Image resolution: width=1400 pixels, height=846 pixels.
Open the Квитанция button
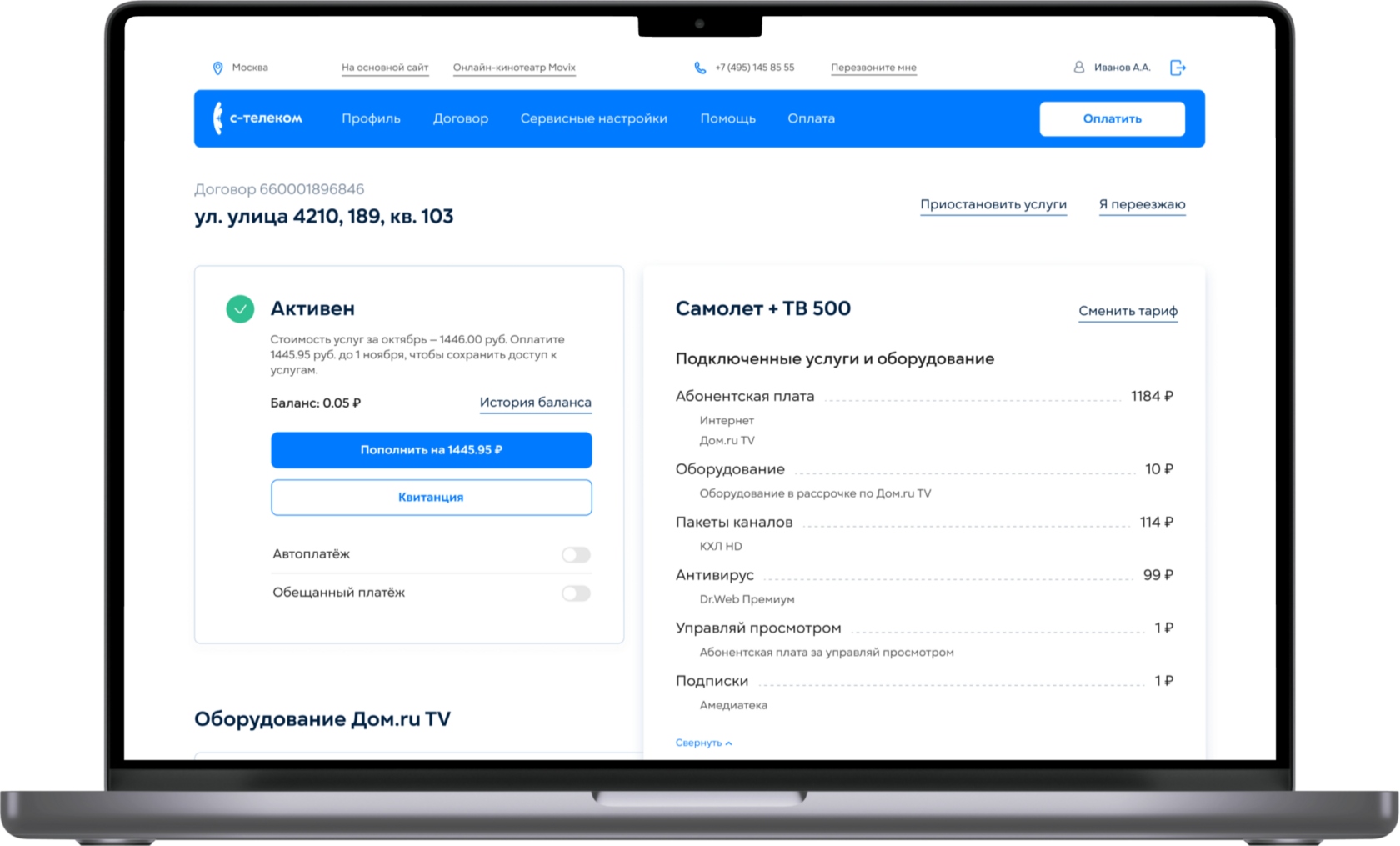click(431, 498)
